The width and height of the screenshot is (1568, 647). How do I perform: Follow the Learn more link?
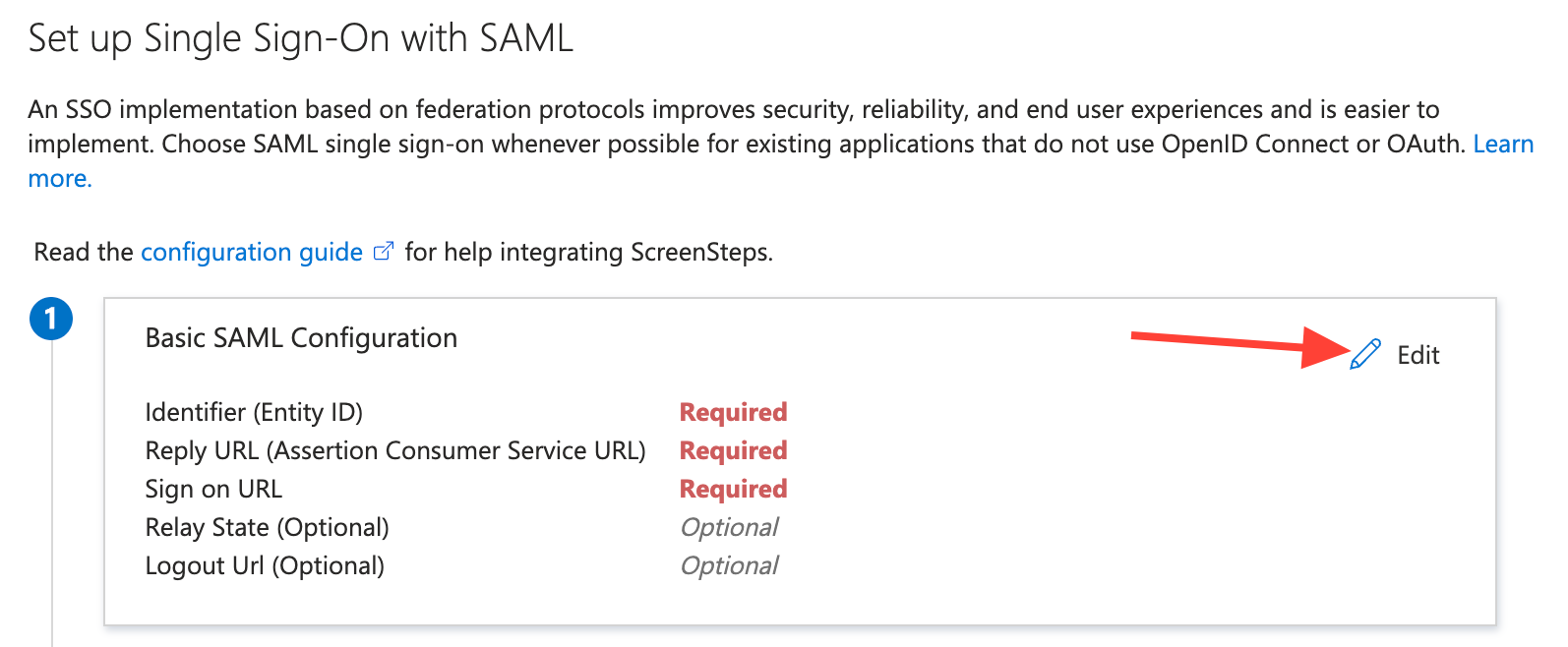click(1502, 145)
